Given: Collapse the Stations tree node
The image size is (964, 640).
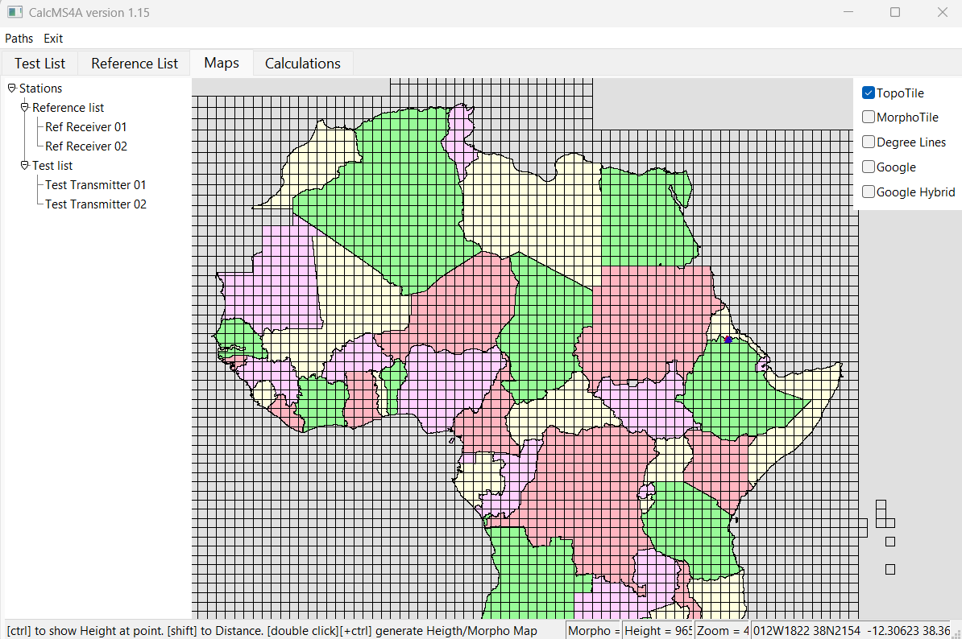Looking at the screenshot, I should pos(10,88).
